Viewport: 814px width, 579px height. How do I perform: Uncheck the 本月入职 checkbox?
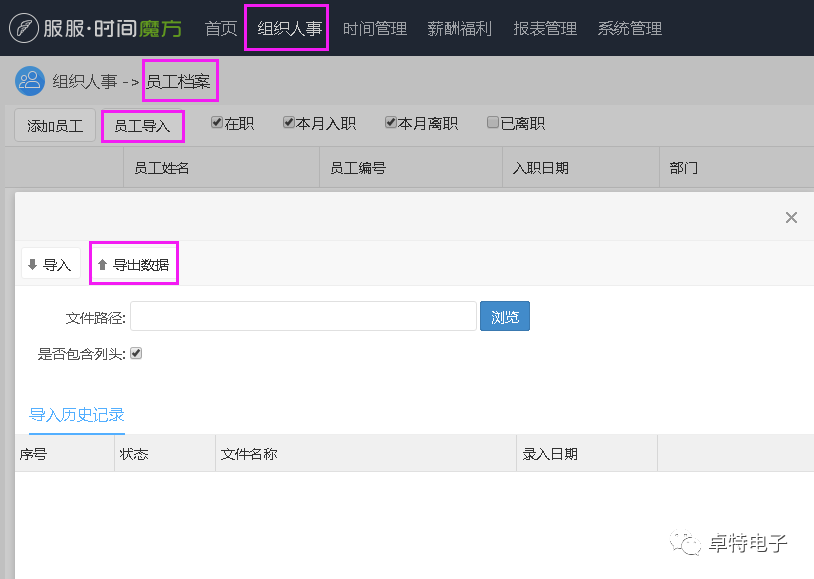click(x=289, y=123)
